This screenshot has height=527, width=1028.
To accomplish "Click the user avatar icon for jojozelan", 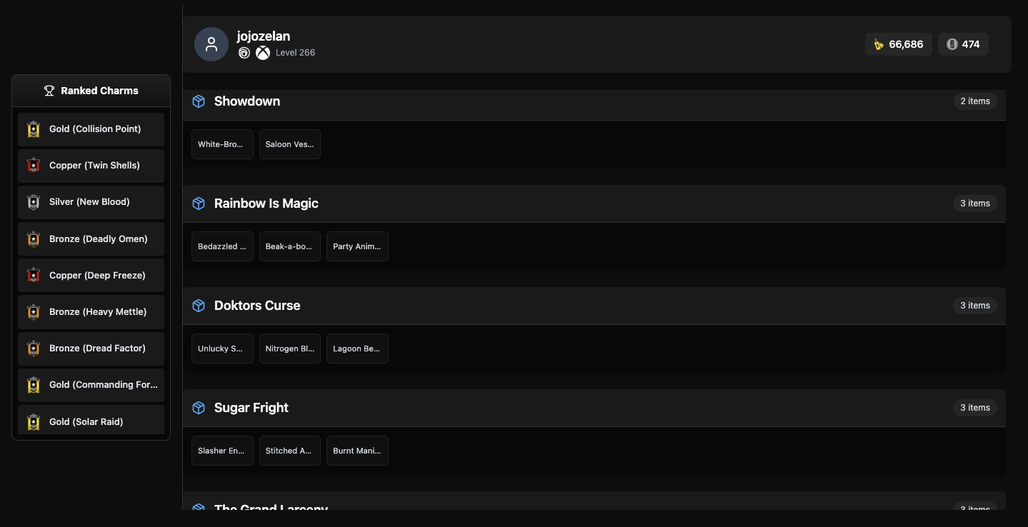I will (211, 45).
